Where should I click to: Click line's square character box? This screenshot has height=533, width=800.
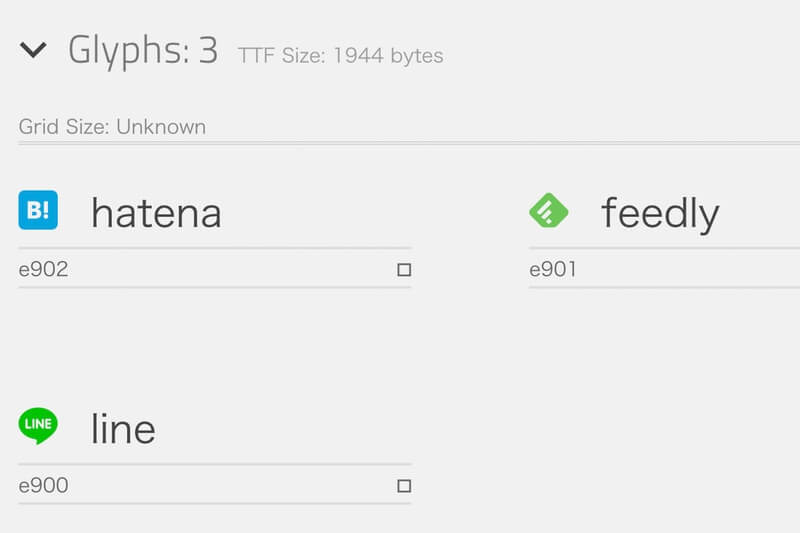404,486
